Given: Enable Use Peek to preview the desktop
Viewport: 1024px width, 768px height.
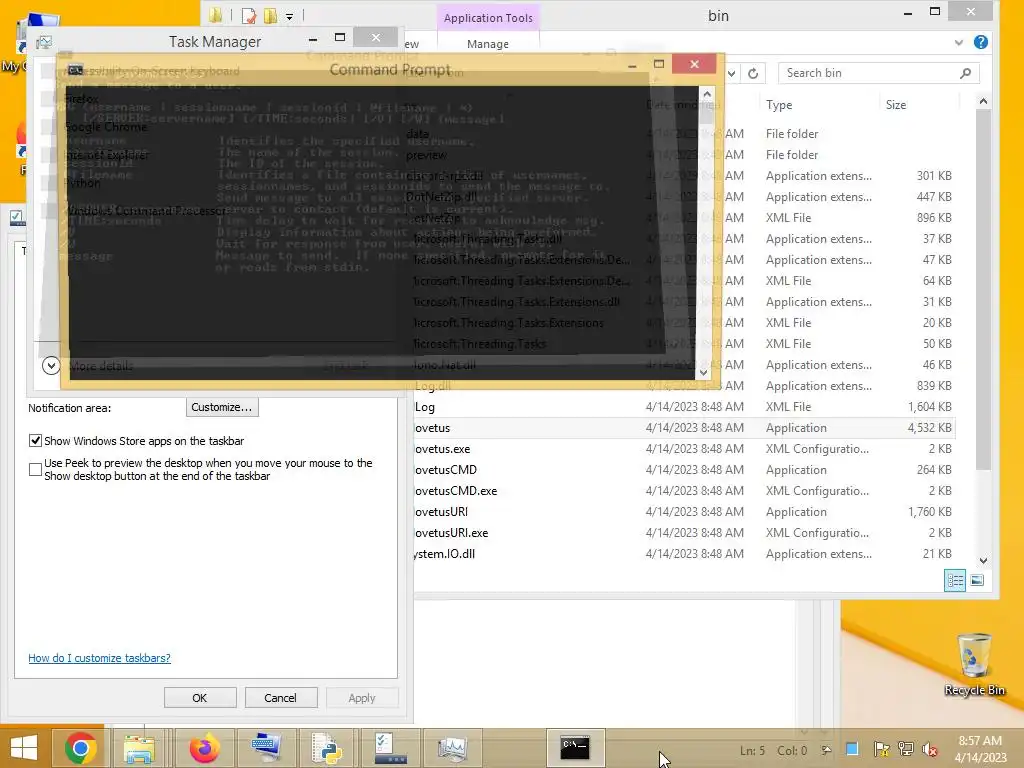Looking at the screenshot, I should pyautogui.click(x=35, y=469).
